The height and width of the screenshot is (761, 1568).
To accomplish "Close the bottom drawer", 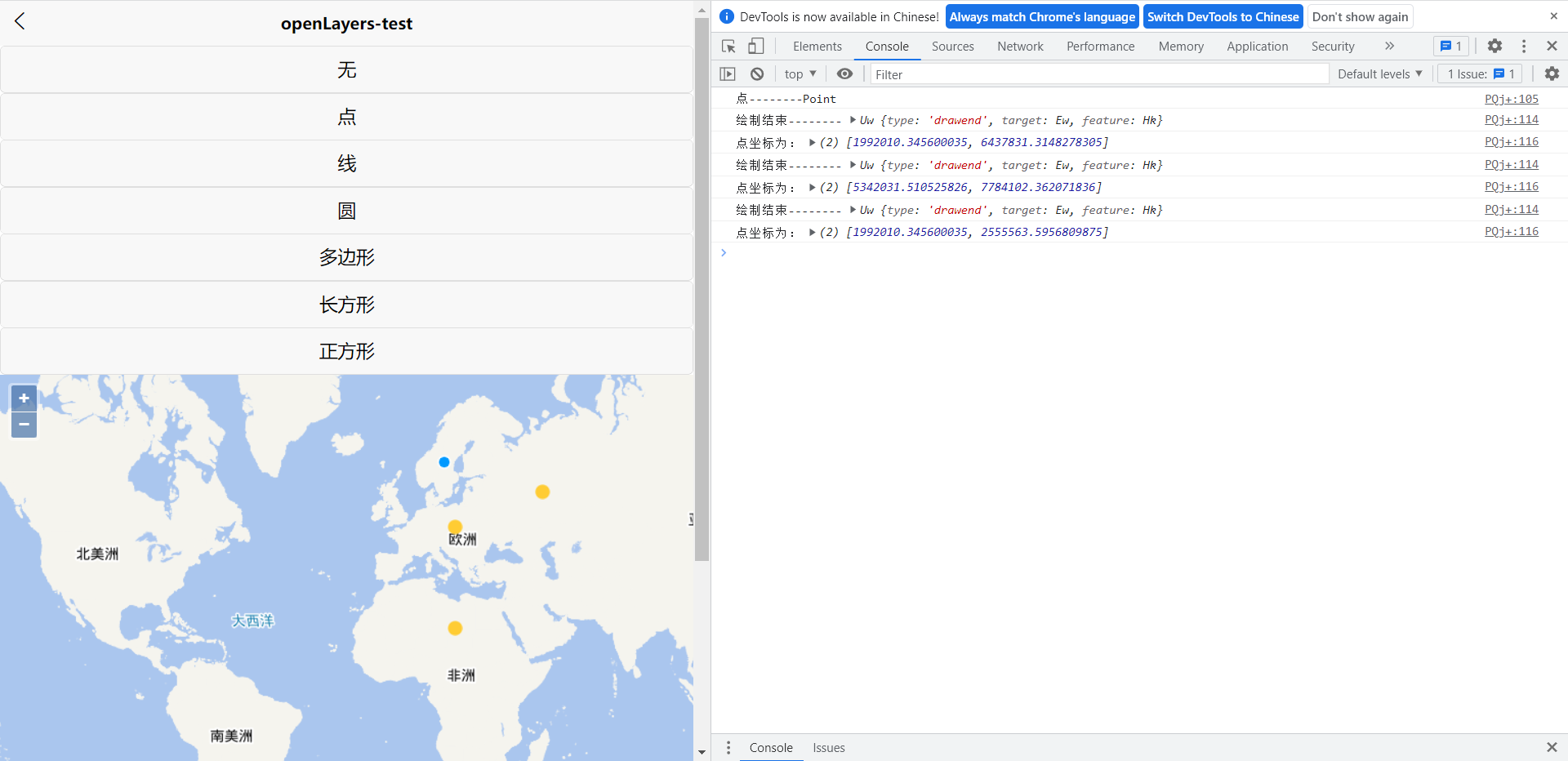I will (1552, 748).
